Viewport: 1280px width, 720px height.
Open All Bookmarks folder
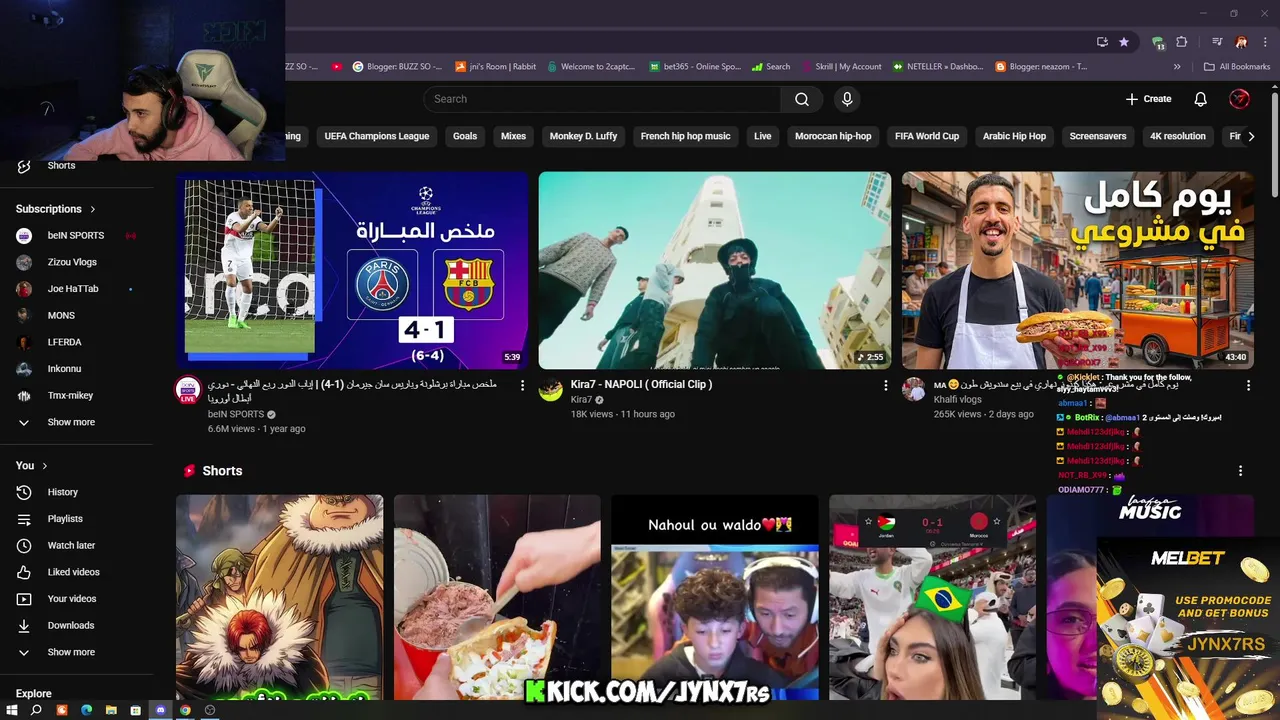pos(1237,67)
